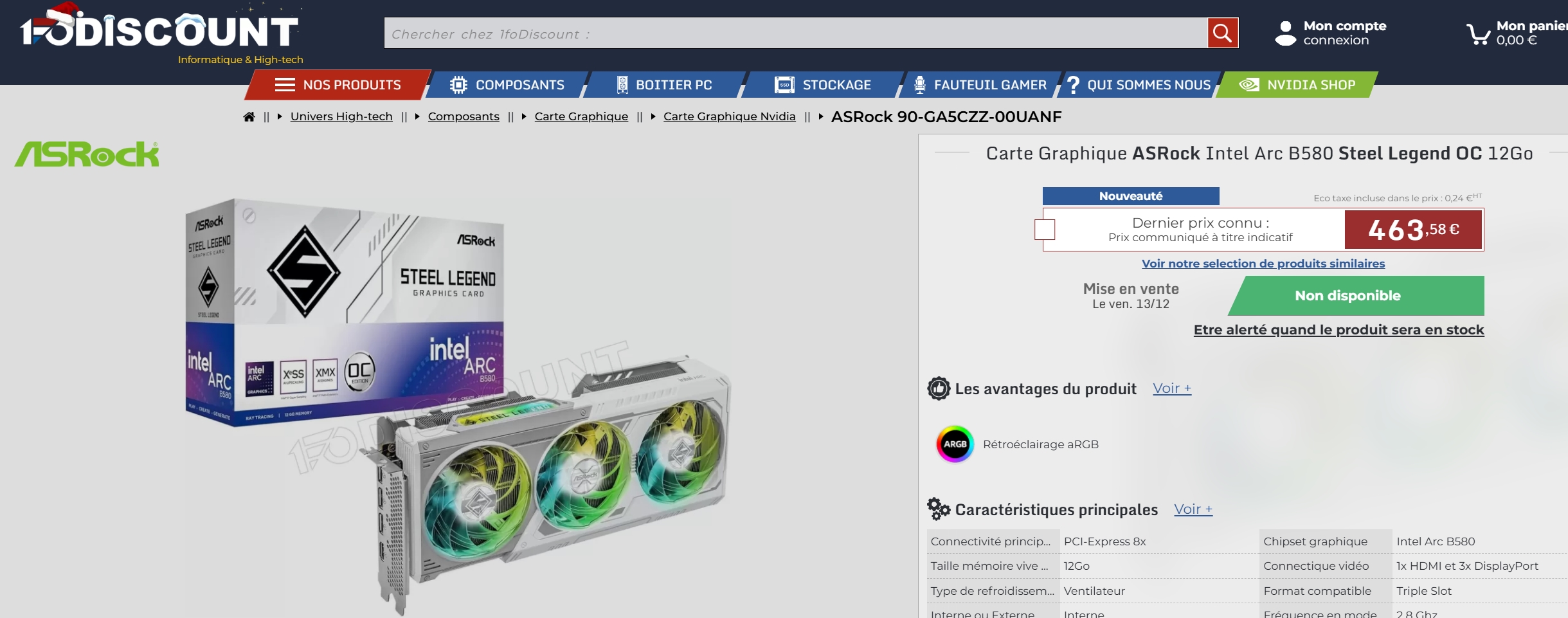Click the 1foDiscount logo
This screenshot has height=618, width=1568.
click(x=159, y=27)
